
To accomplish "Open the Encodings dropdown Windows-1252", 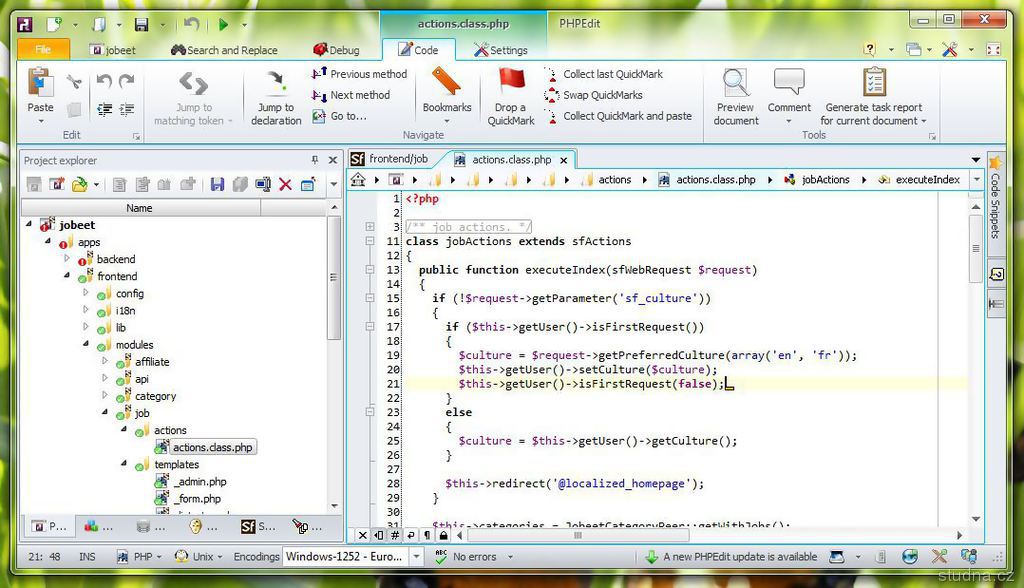I will (418, 557).
